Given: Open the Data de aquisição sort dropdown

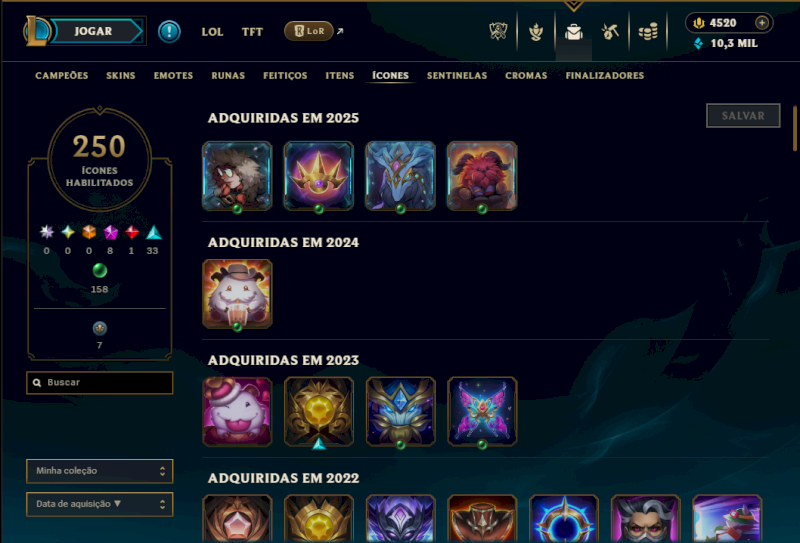Looking at the screenshot, I should tap(99, 504).
